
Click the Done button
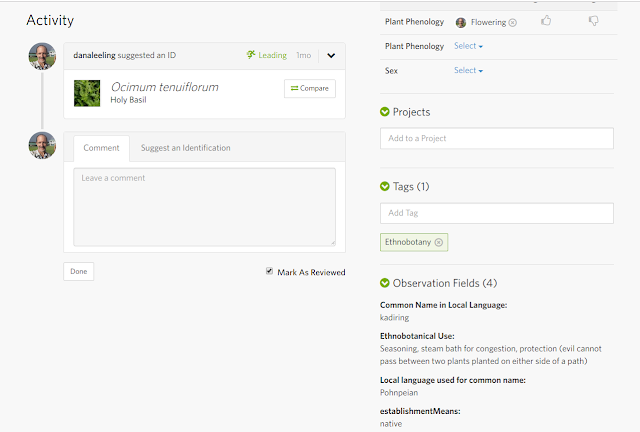[x=78, y=271]
